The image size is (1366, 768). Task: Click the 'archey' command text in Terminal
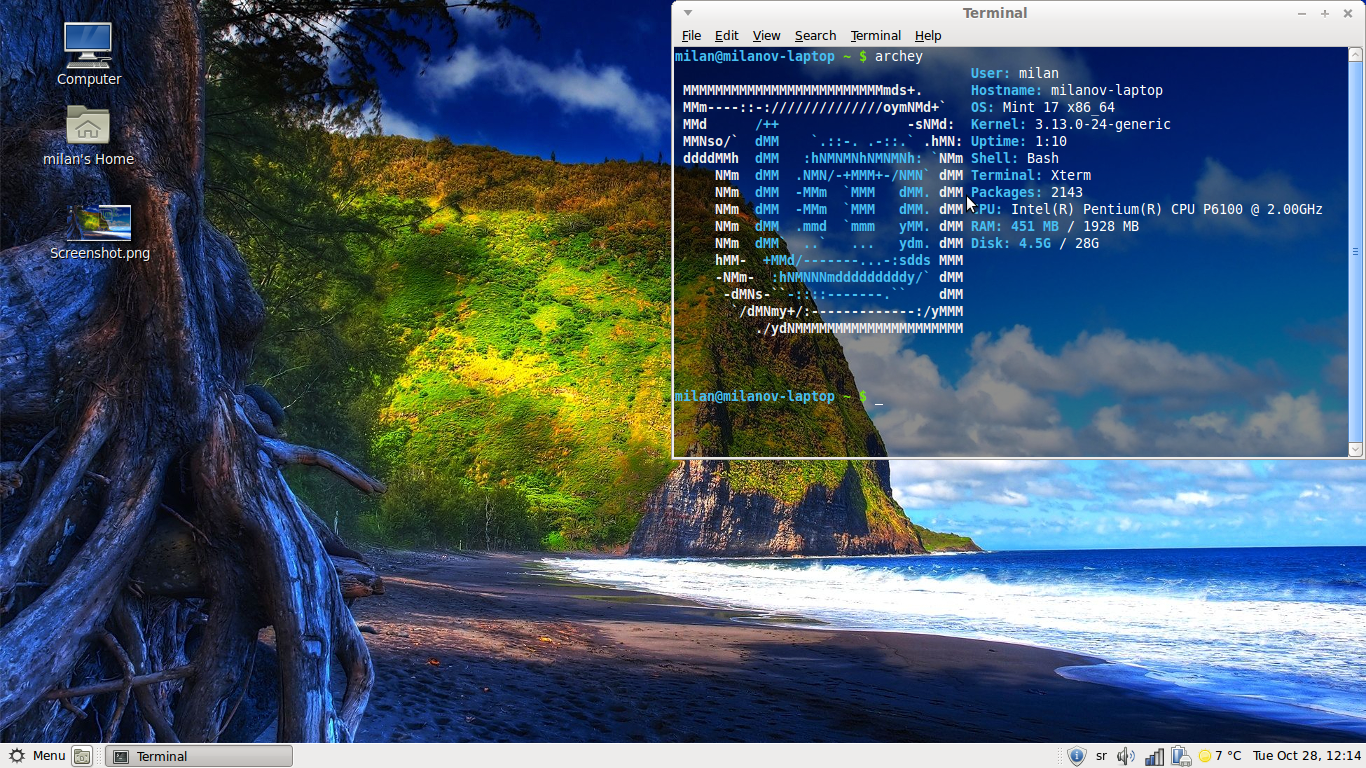(899, 56)
